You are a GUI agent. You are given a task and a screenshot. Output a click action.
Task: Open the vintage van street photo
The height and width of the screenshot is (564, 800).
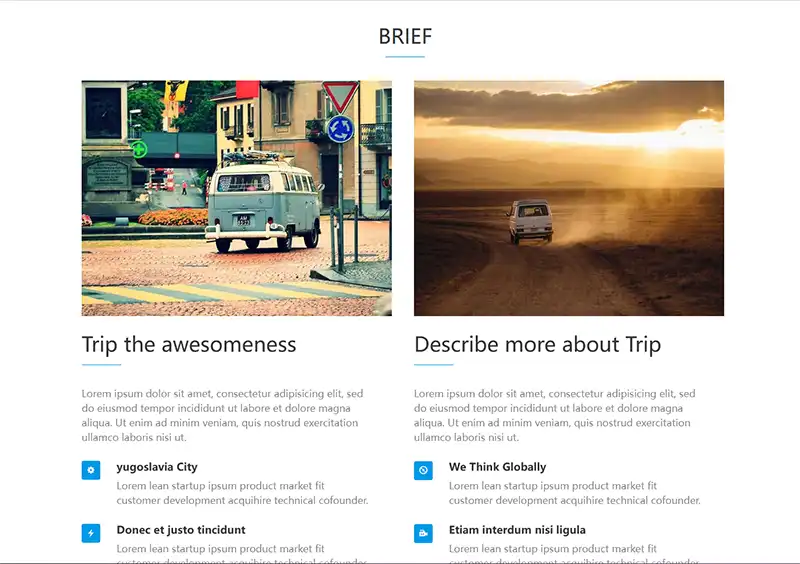pos(237,198)
